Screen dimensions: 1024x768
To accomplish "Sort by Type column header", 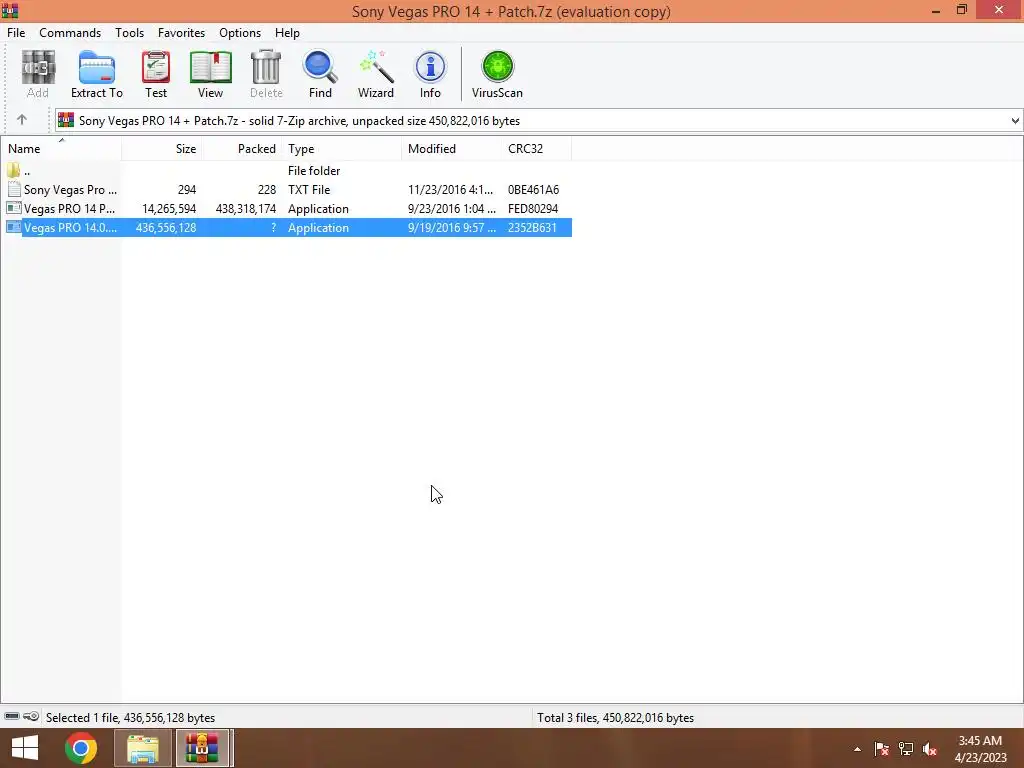I will [x=342, y=148].
